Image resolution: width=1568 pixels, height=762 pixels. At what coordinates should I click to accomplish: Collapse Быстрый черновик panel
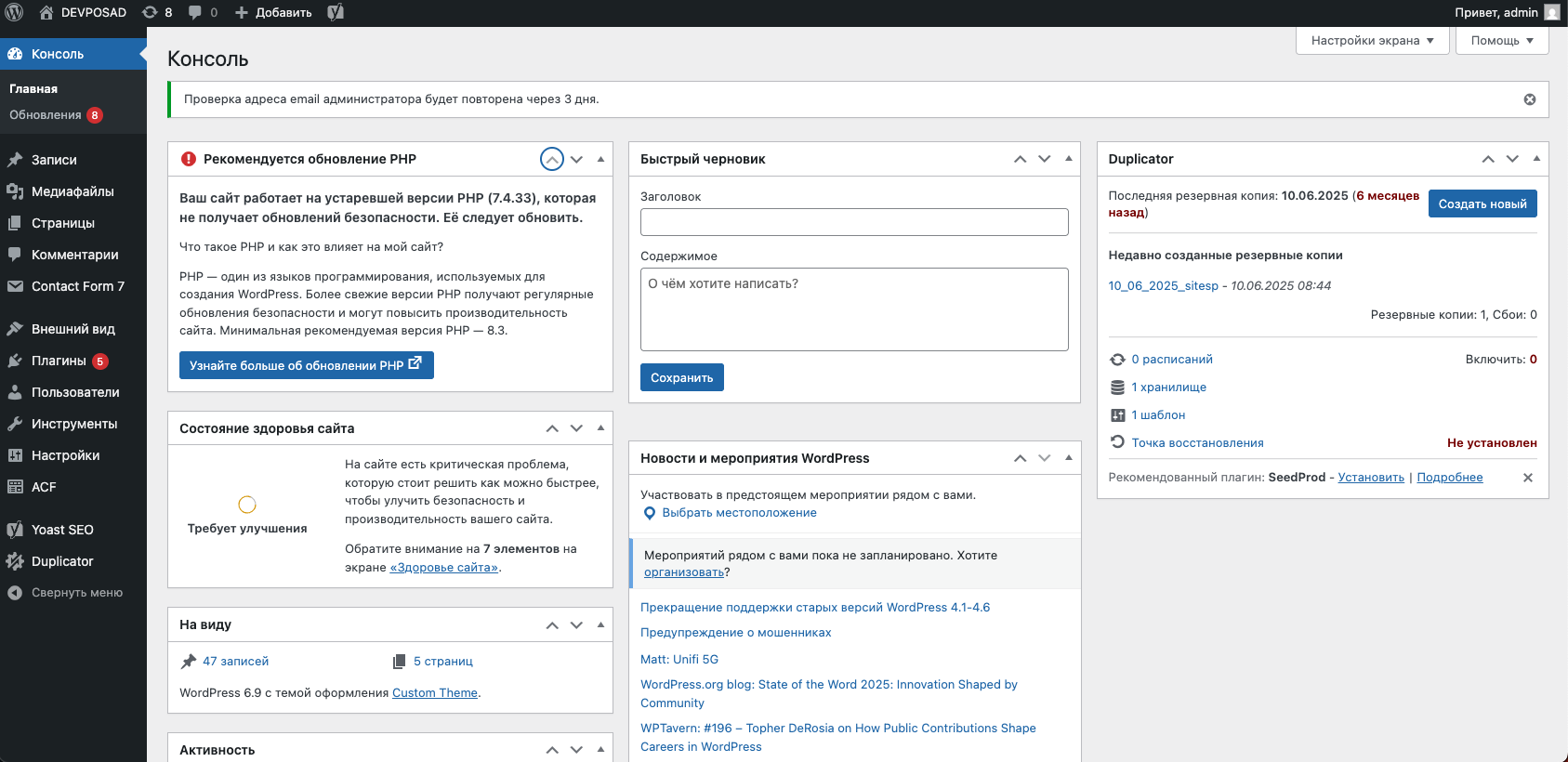pyautogui.click(x=1069, y=159)
